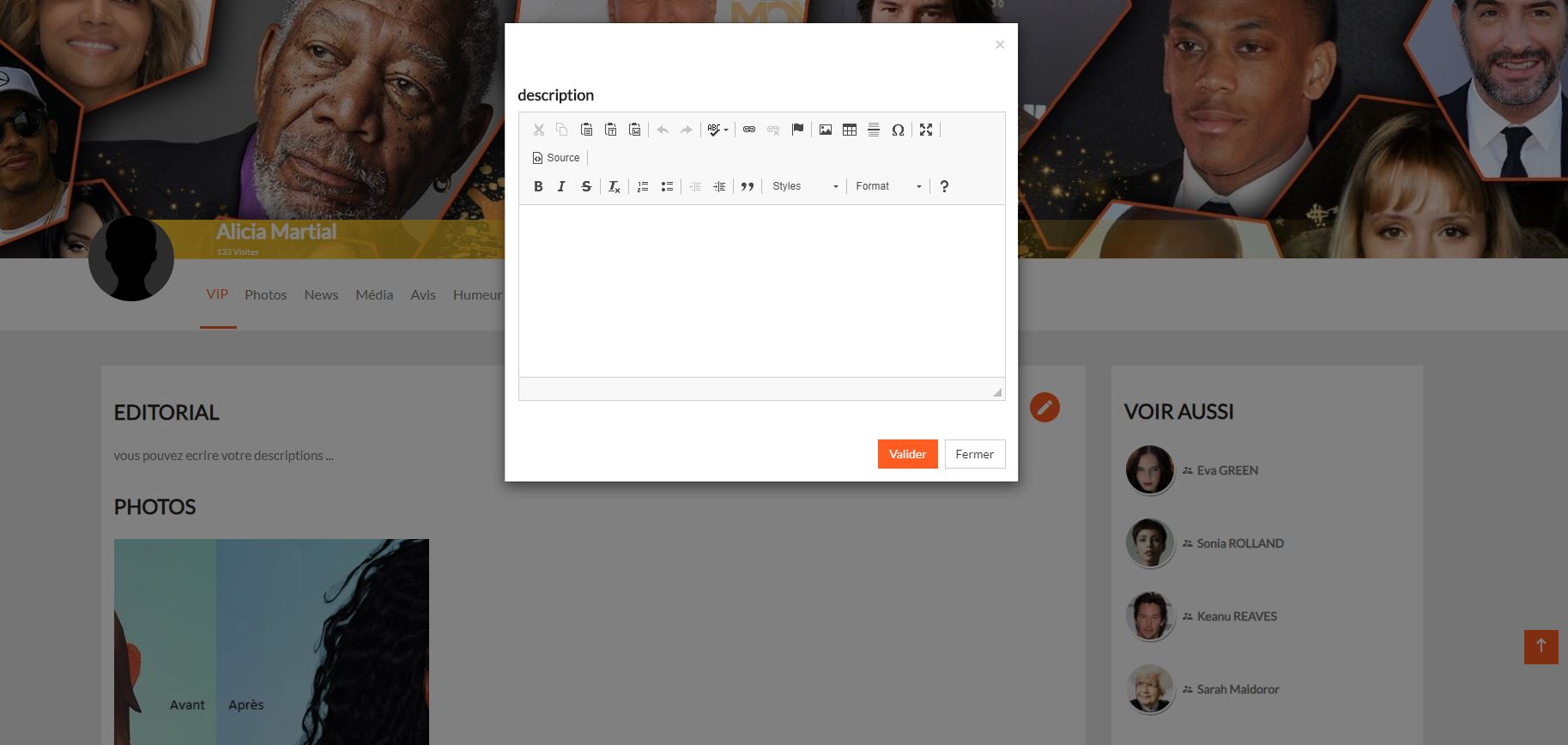Open the Styles dropdown
This screenshot has height=745, width=1568.
[x=805, y=186]
